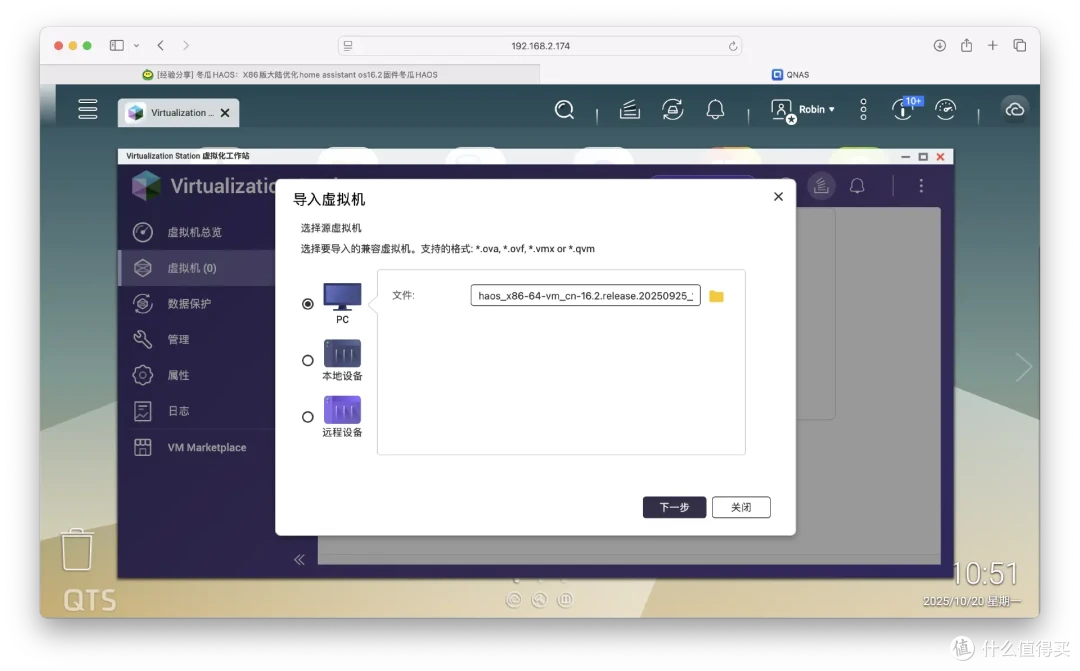Open 日志 in the sidebar
This screenshot has height=671, width=1080.
[x=197, y=411]
